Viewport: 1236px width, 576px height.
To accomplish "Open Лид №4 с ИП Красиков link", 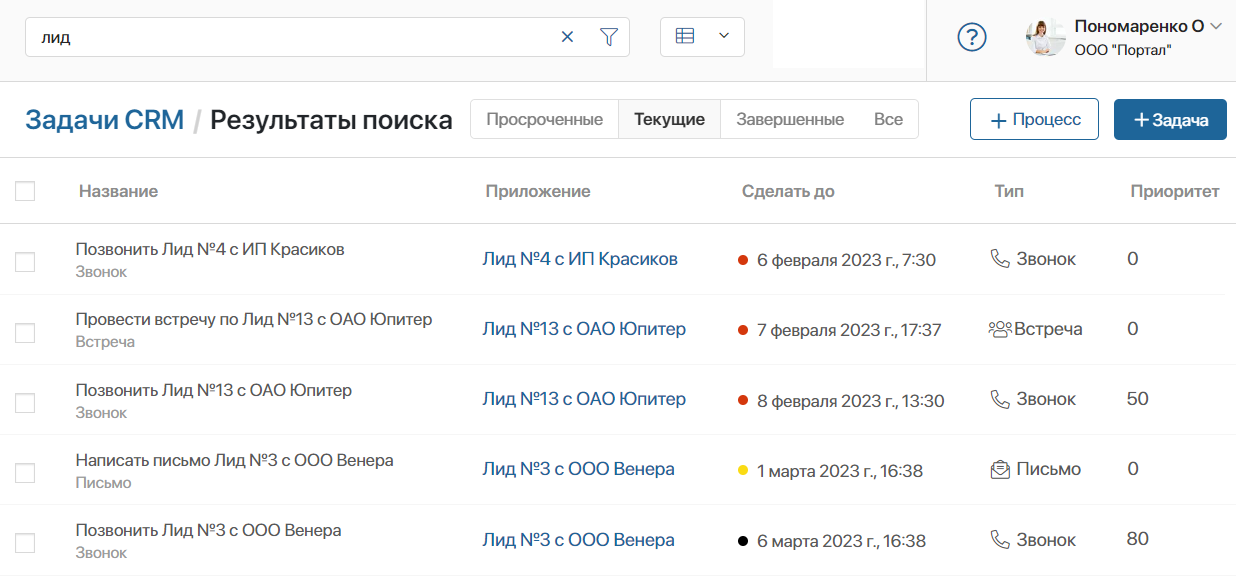I will tap(580, 259).
